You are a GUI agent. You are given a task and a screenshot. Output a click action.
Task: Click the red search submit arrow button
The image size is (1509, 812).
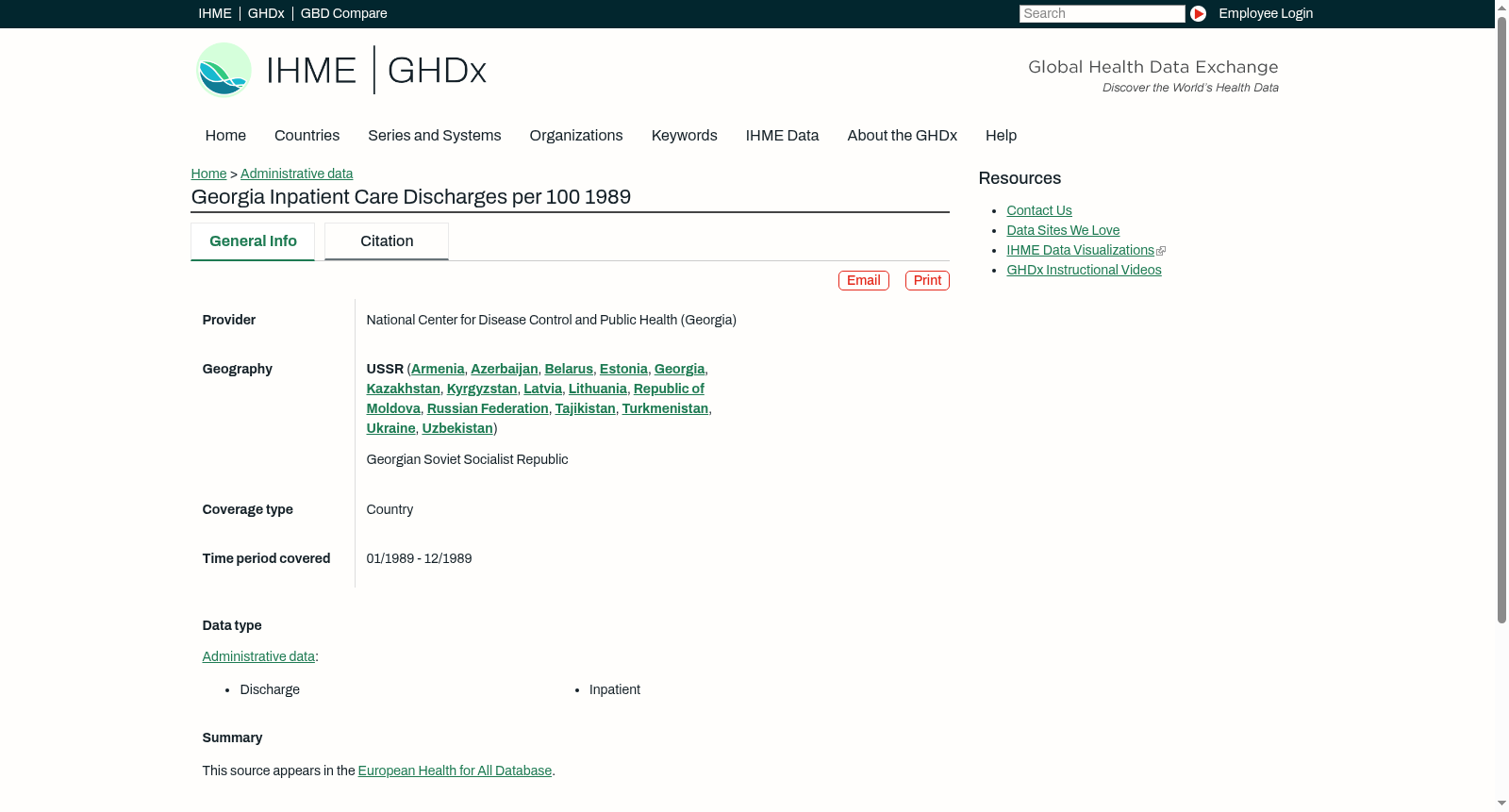pyautogui.click(x=1198, y=13)
